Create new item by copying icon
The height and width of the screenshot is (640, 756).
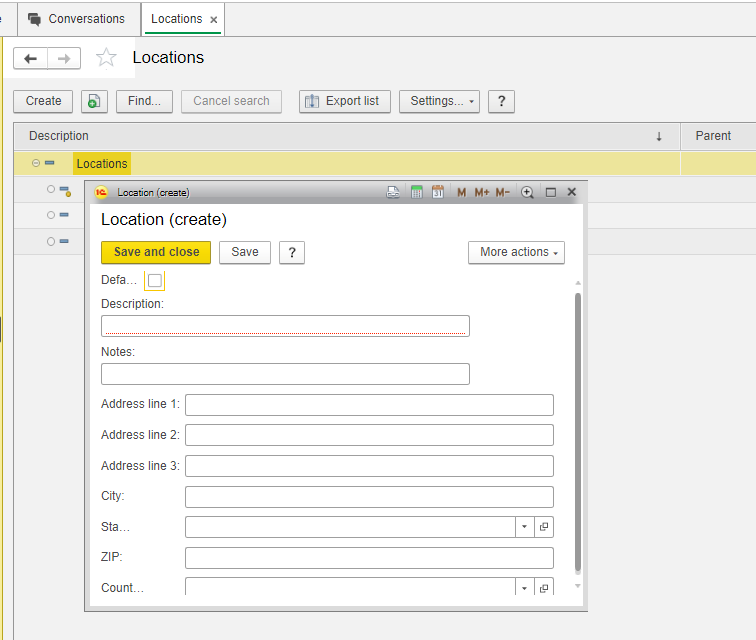coord(94,101)
